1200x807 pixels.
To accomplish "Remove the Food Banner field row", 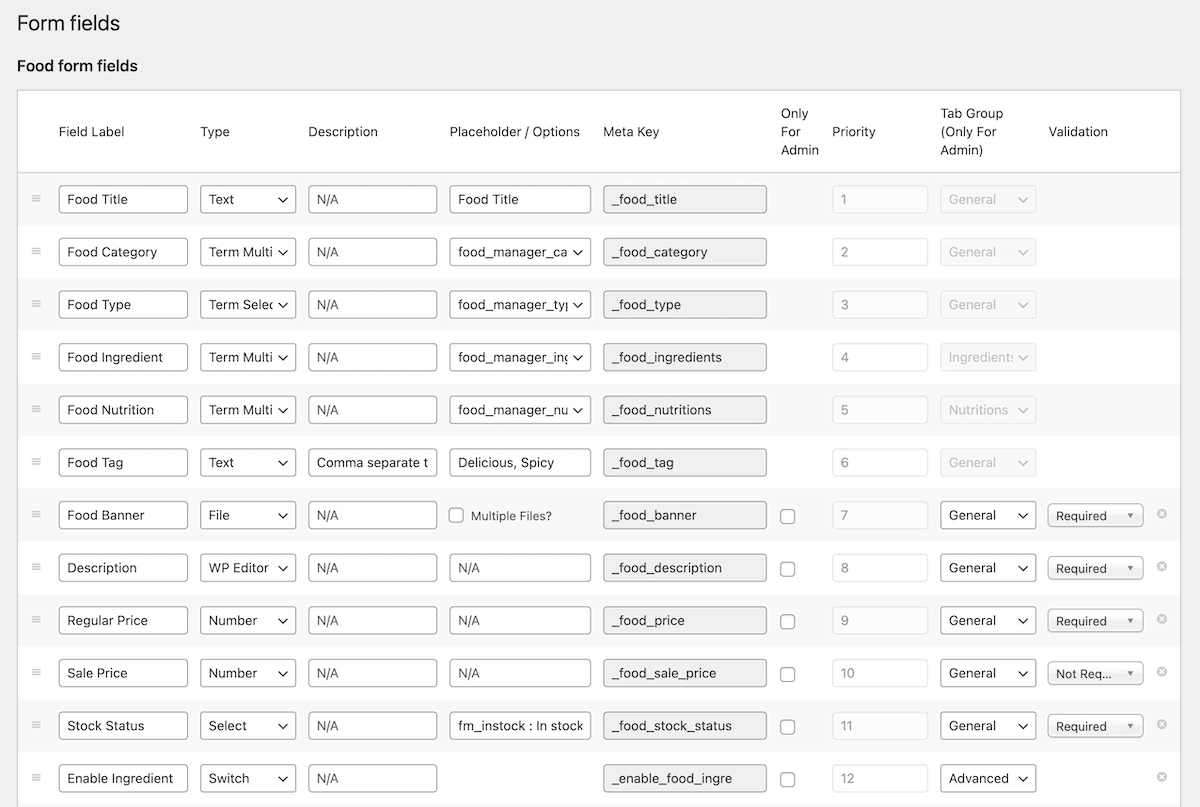I will (1162, 514).
